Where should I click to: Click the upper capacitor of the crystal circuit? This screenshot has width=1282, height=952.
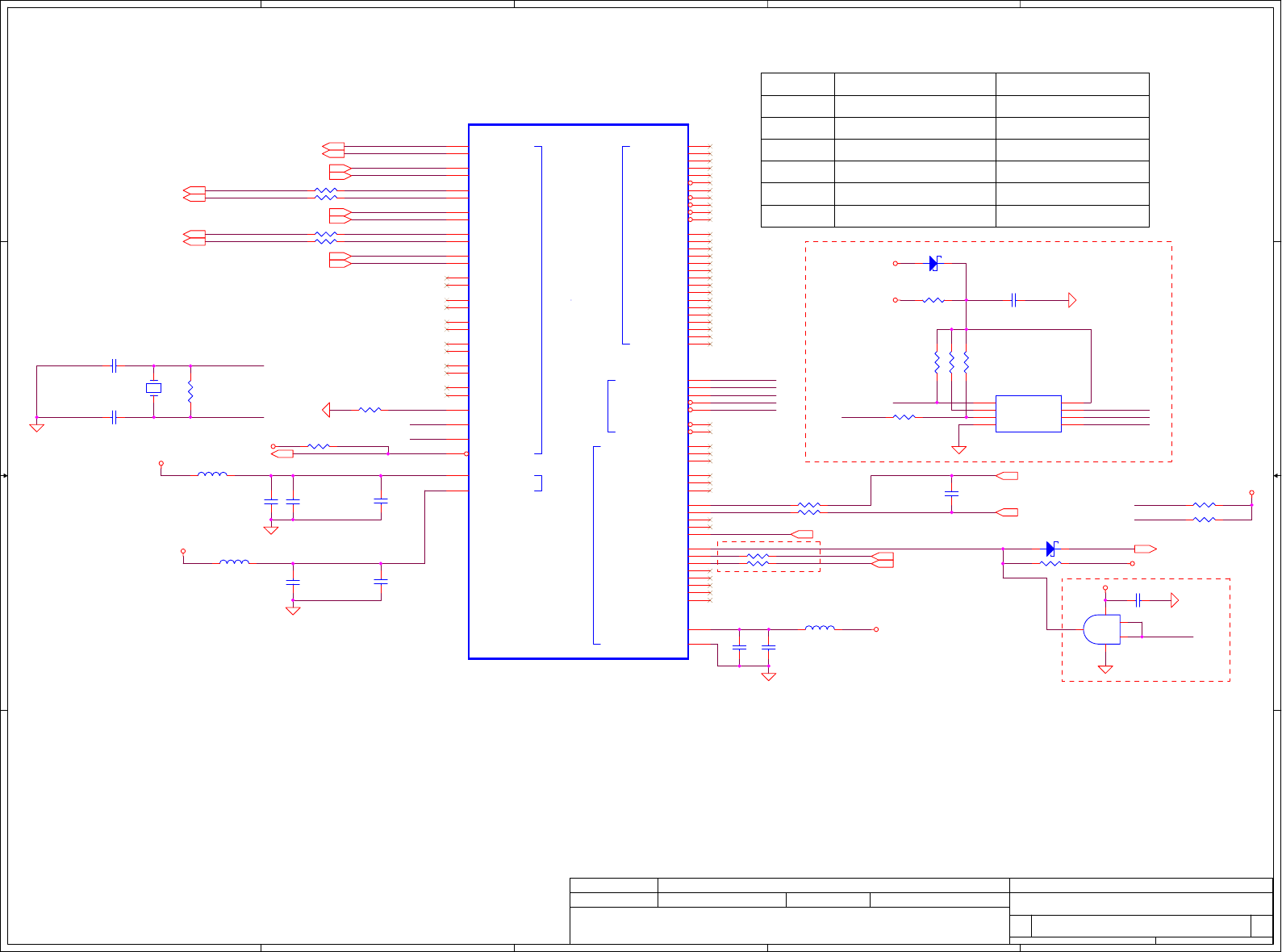115,366
